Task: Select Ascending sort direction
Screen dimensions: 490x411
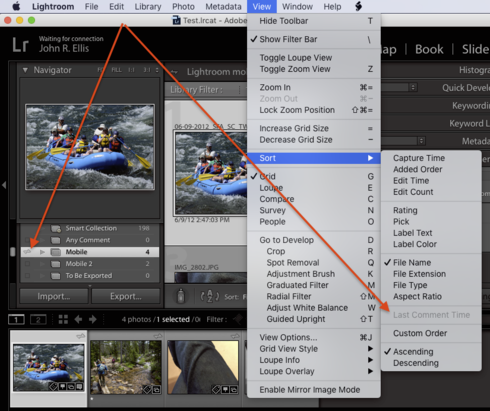Action: click(x=431, y=352)
